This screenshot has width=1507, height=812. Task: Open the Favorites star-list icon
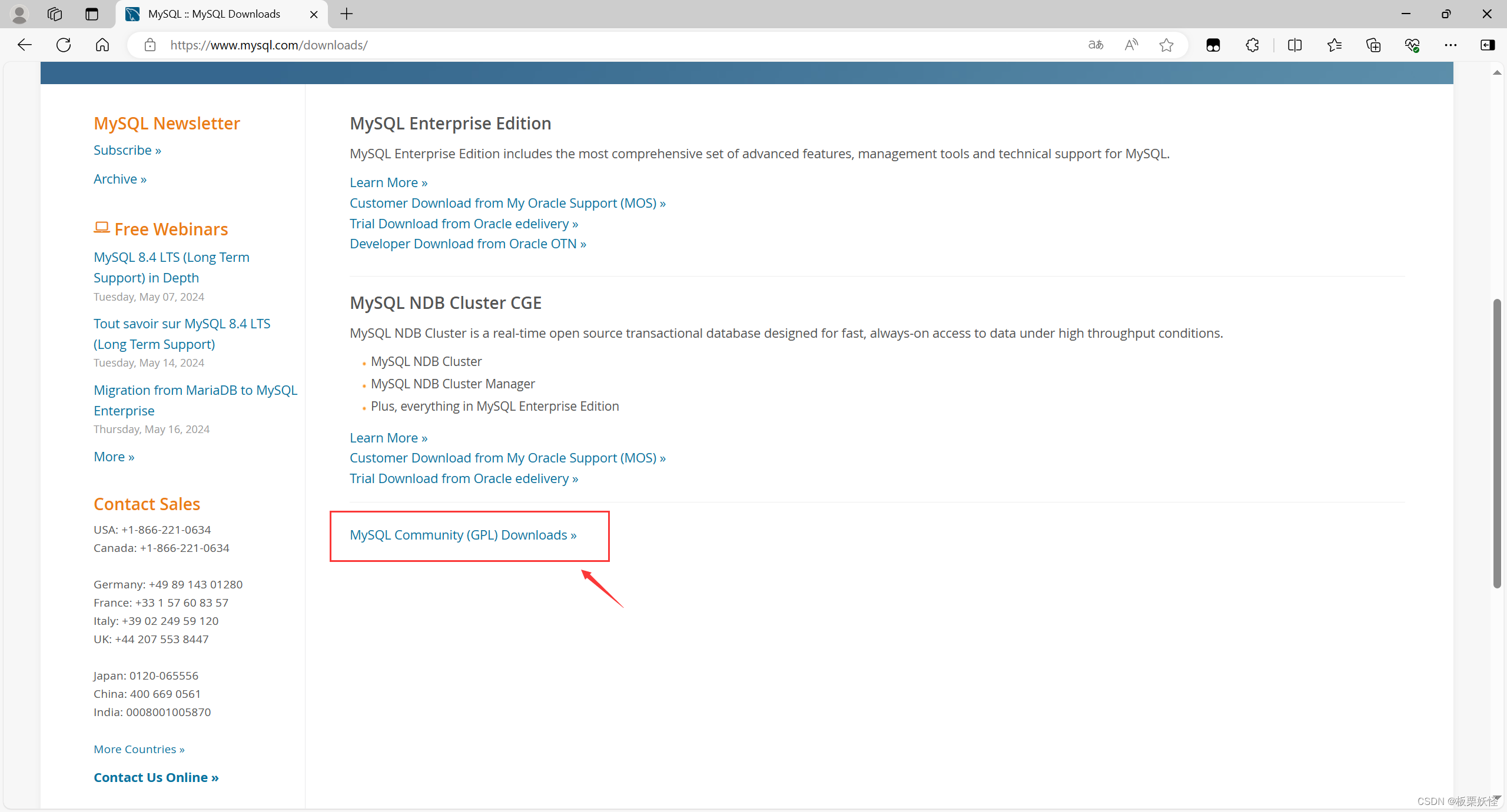pyautogui.click(x=1335, y=45)
